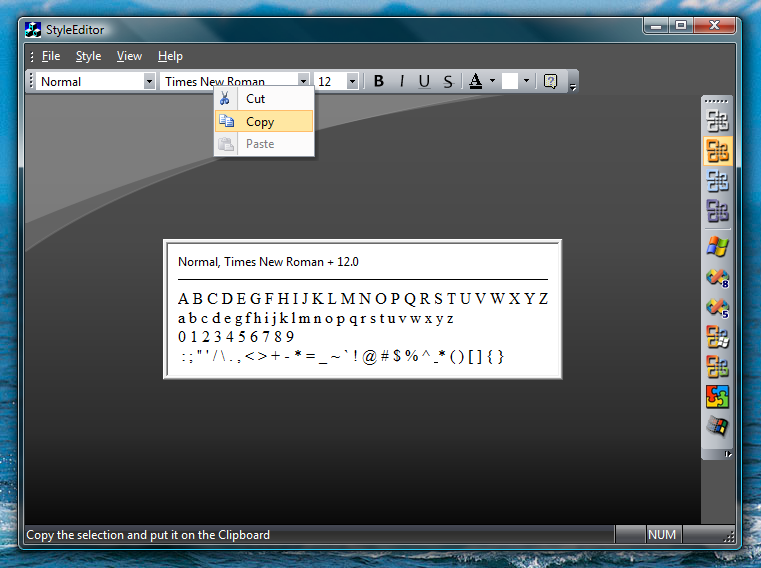Screen dimensions: 761x568
Task: Select the white Office theme icon
Action: tap(717, 121)
